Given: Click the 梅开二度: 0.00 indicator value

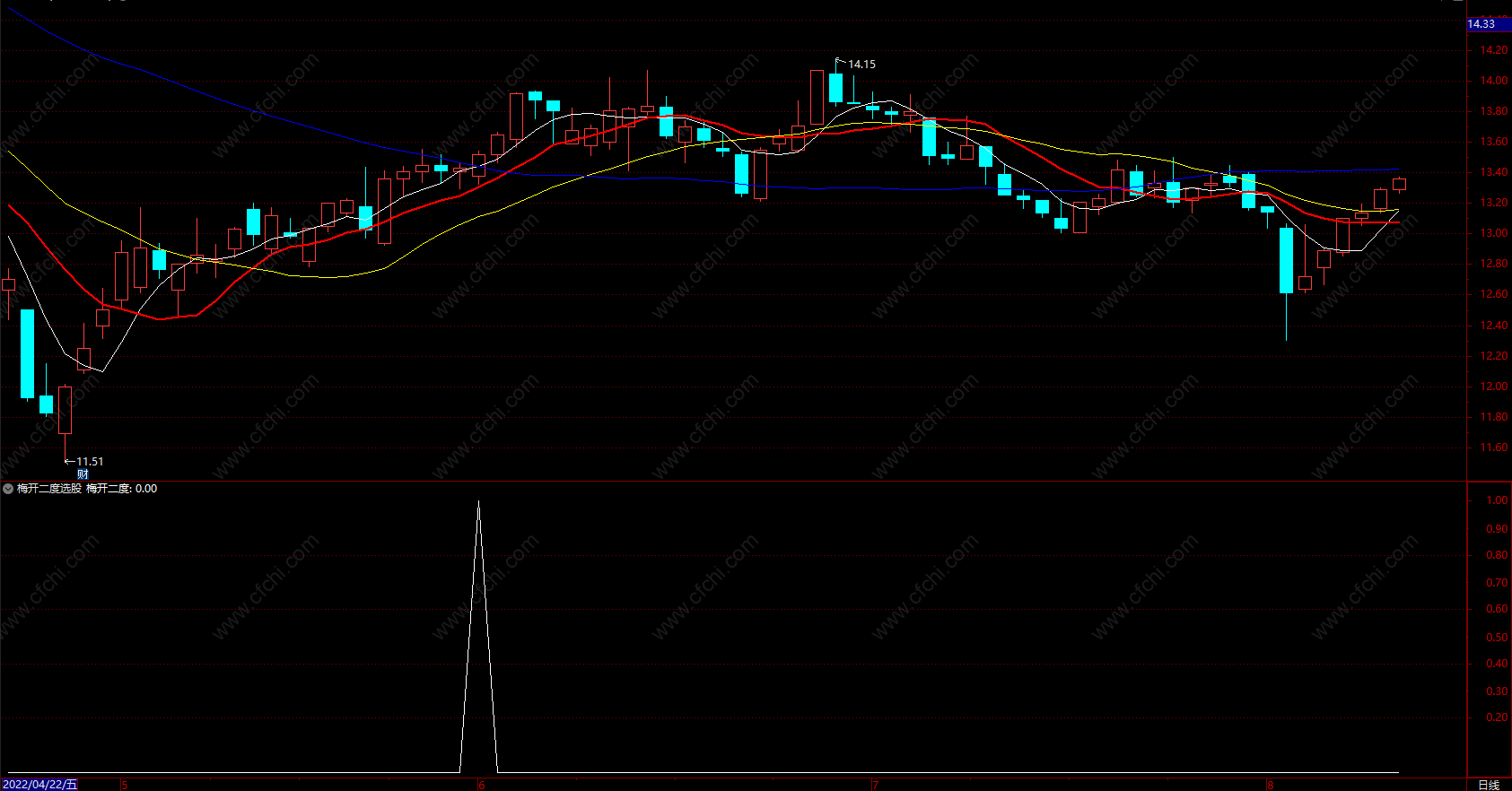Looking at the screenshot, I should point(122,489).
